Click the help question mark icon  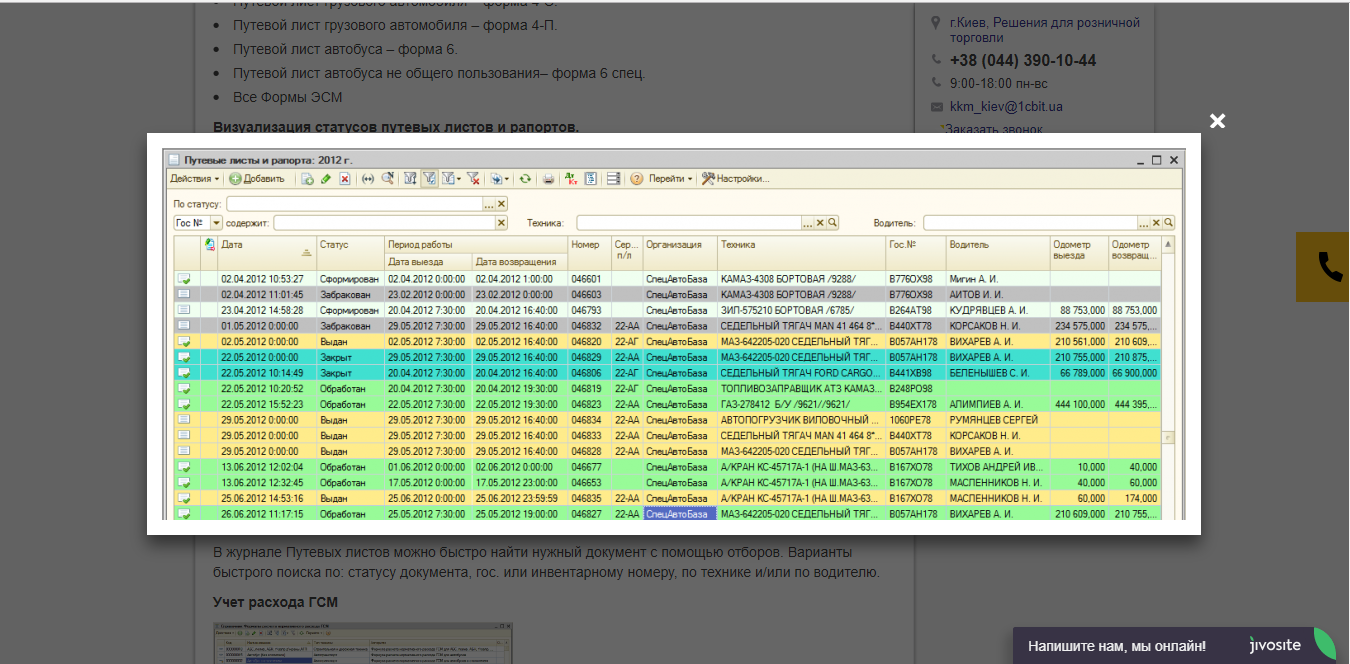[x=636, y=179]
